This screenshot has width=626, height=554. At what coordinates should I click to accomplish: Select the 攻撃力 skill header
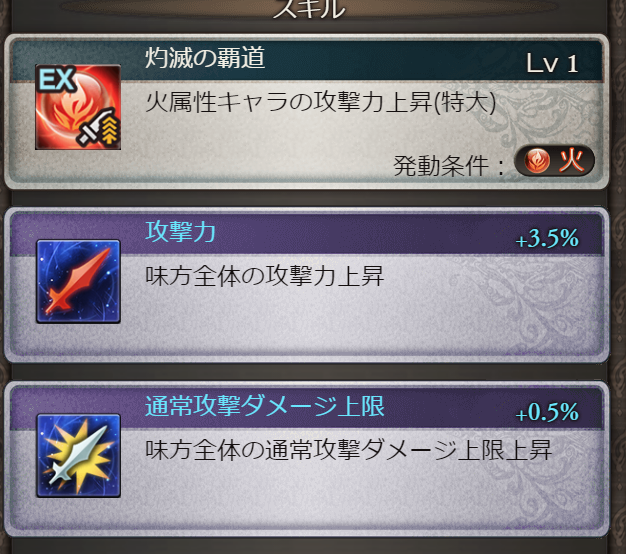pos(180,231)
